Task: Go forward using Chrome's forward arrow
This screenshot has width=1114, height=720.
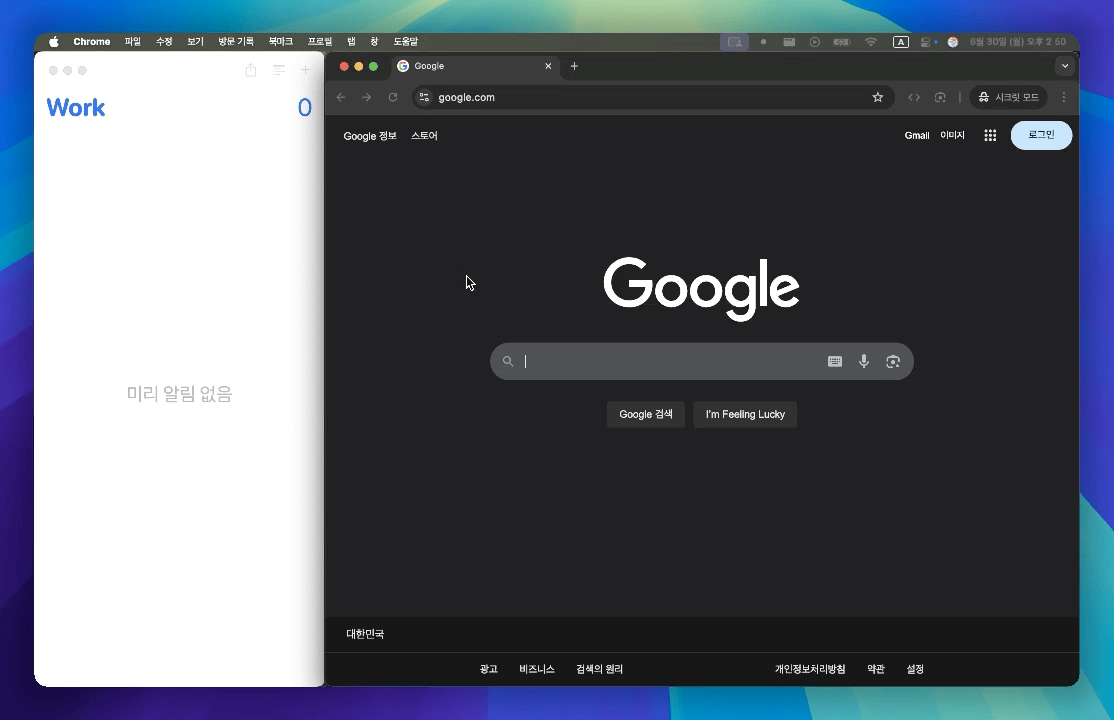Action: (367, 97)
